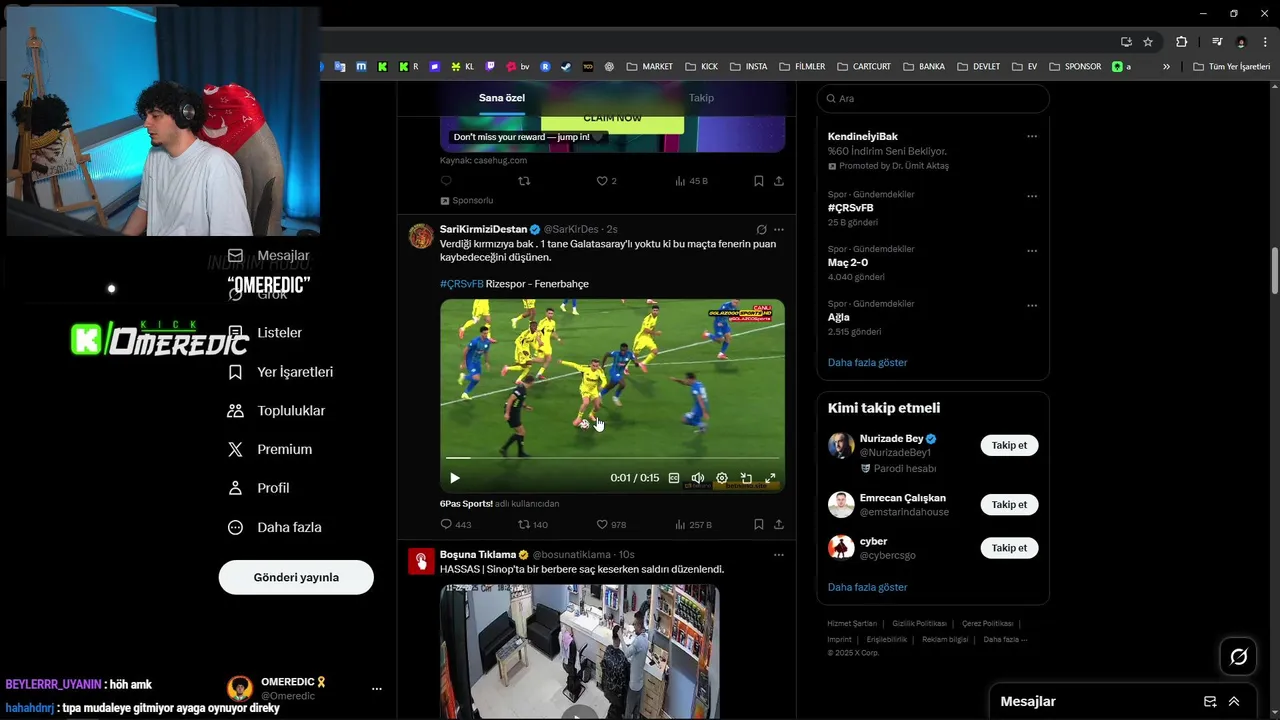Open more options for Boşuna Tıklama post
Screen dimensions: 1280x720
coord(779,554)
